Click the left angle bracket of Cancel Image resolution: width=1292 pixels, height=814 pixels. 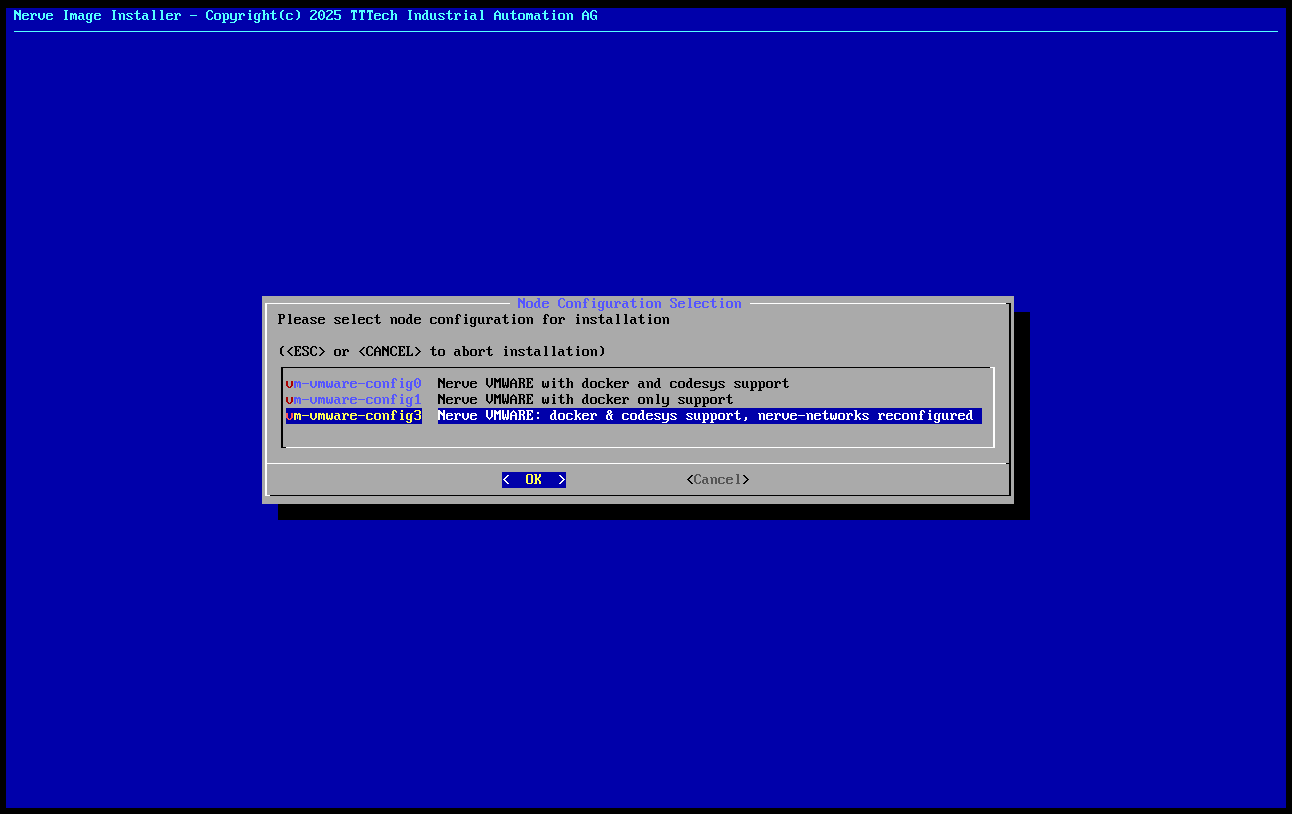click(691, 479)
